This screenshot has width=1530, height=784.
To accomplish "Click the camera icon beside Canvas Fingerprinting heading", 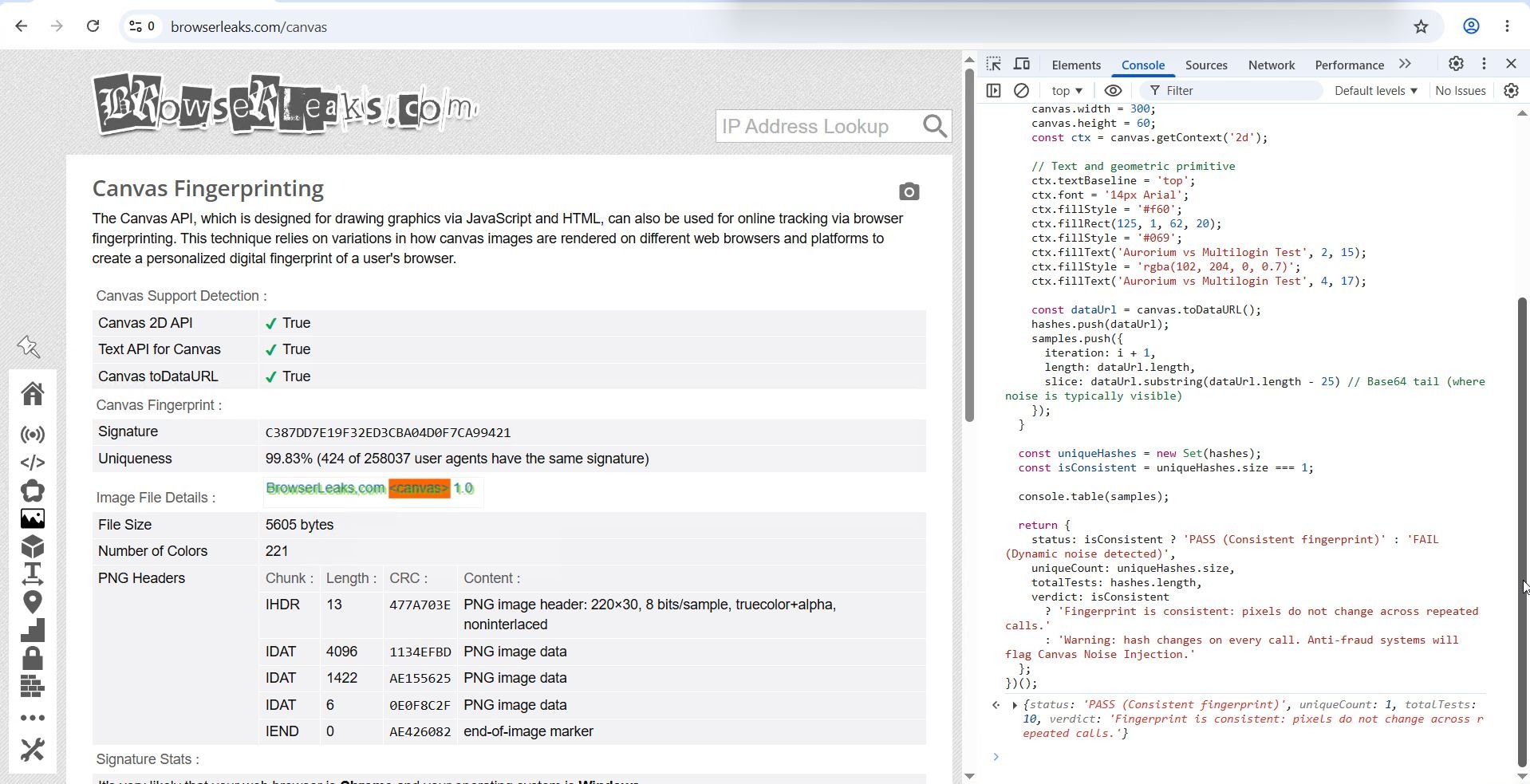I will pyautogui.click(x=909, y=191).
